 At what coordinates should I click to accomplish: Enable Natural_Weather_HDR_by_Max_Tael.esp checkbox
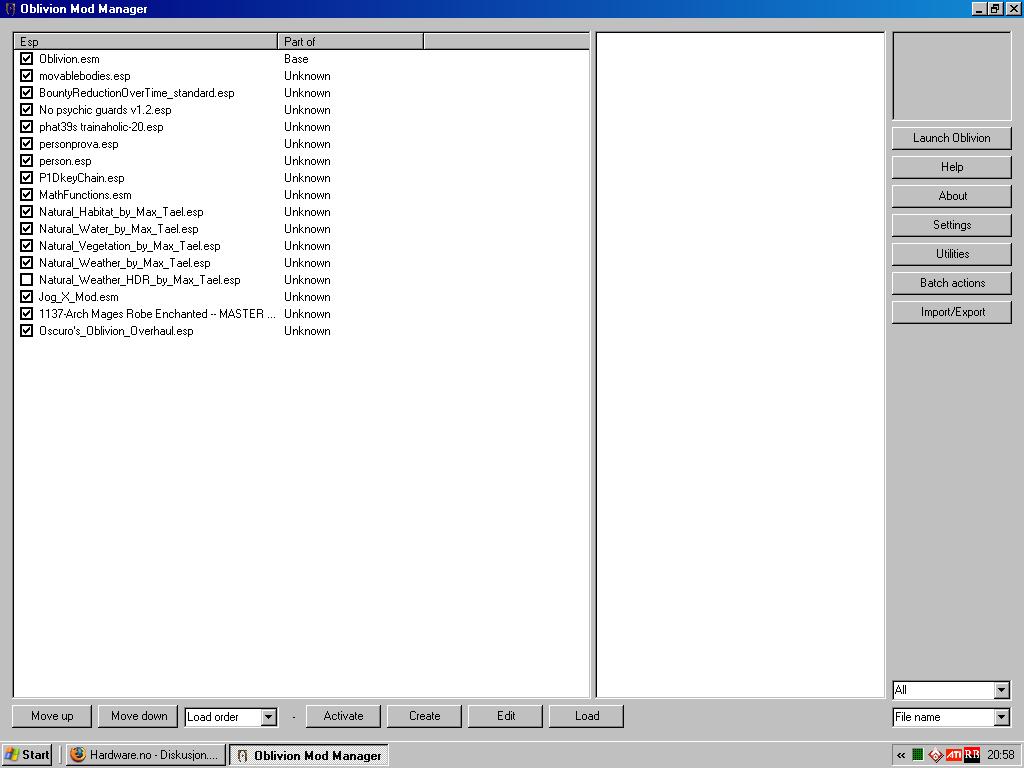pos(26,280)
